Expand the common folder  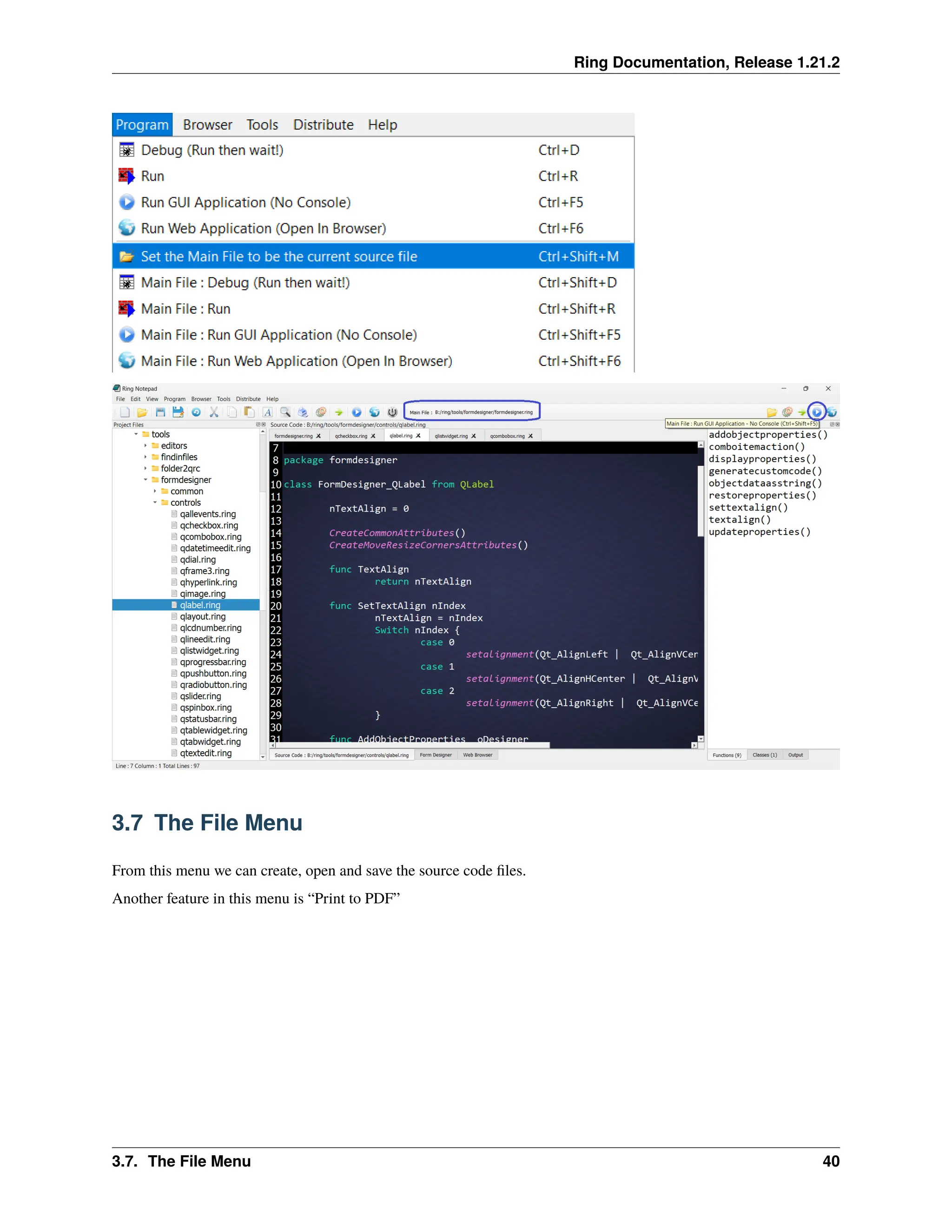point(155,491)
